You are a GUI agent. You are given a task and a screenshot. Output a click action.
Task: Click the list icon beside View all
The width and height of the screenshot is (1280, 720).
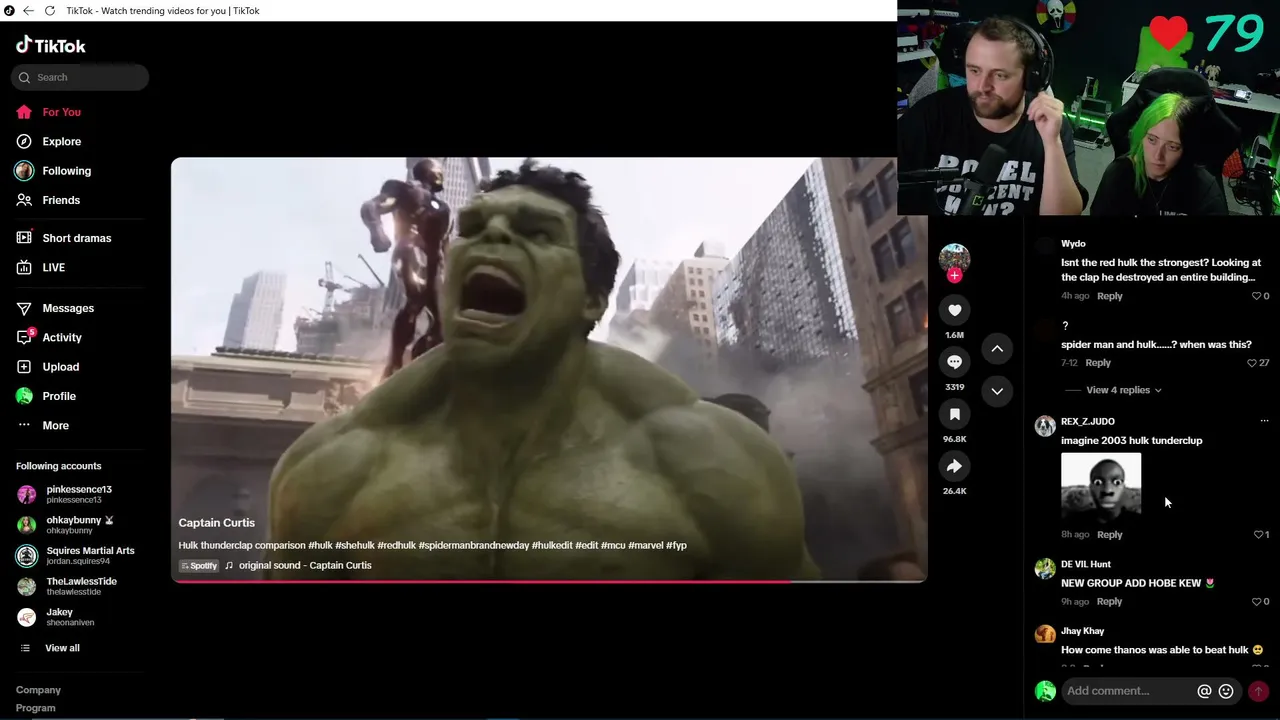click(x=25, y=648)
